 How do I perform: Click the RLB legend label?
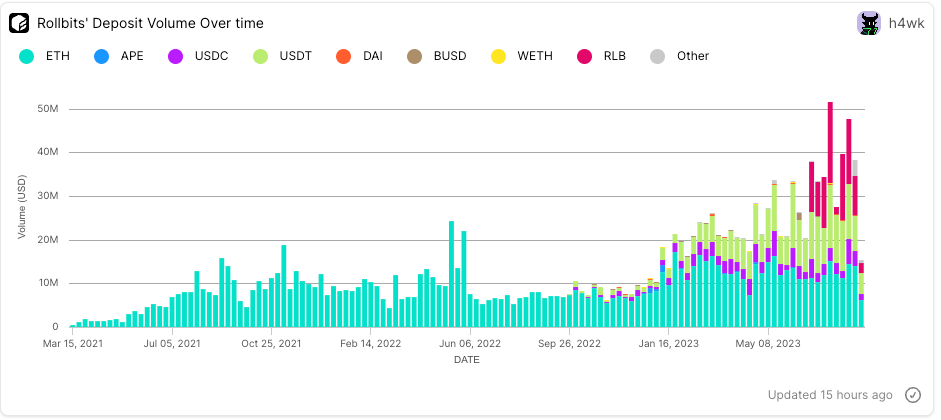click(615, 56)
